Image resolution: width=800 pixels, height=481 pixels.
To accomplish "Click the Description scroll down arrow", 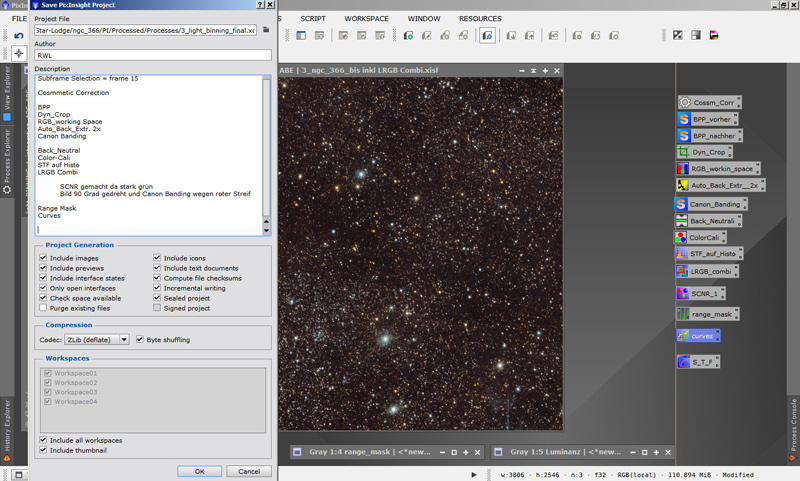I will [x=266, y=231].
